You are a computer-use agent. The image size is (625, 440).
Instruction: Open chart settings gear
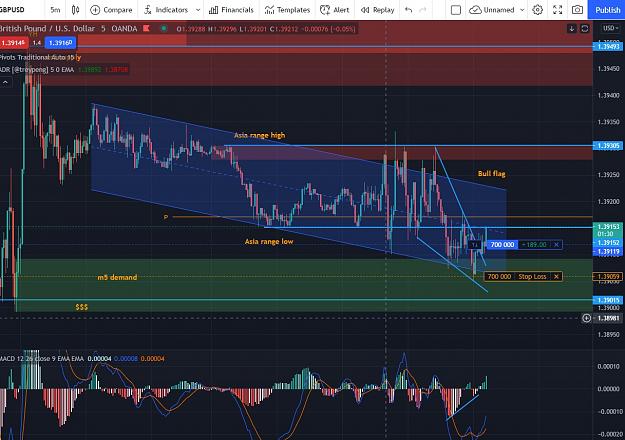click(x=538, y=10)
